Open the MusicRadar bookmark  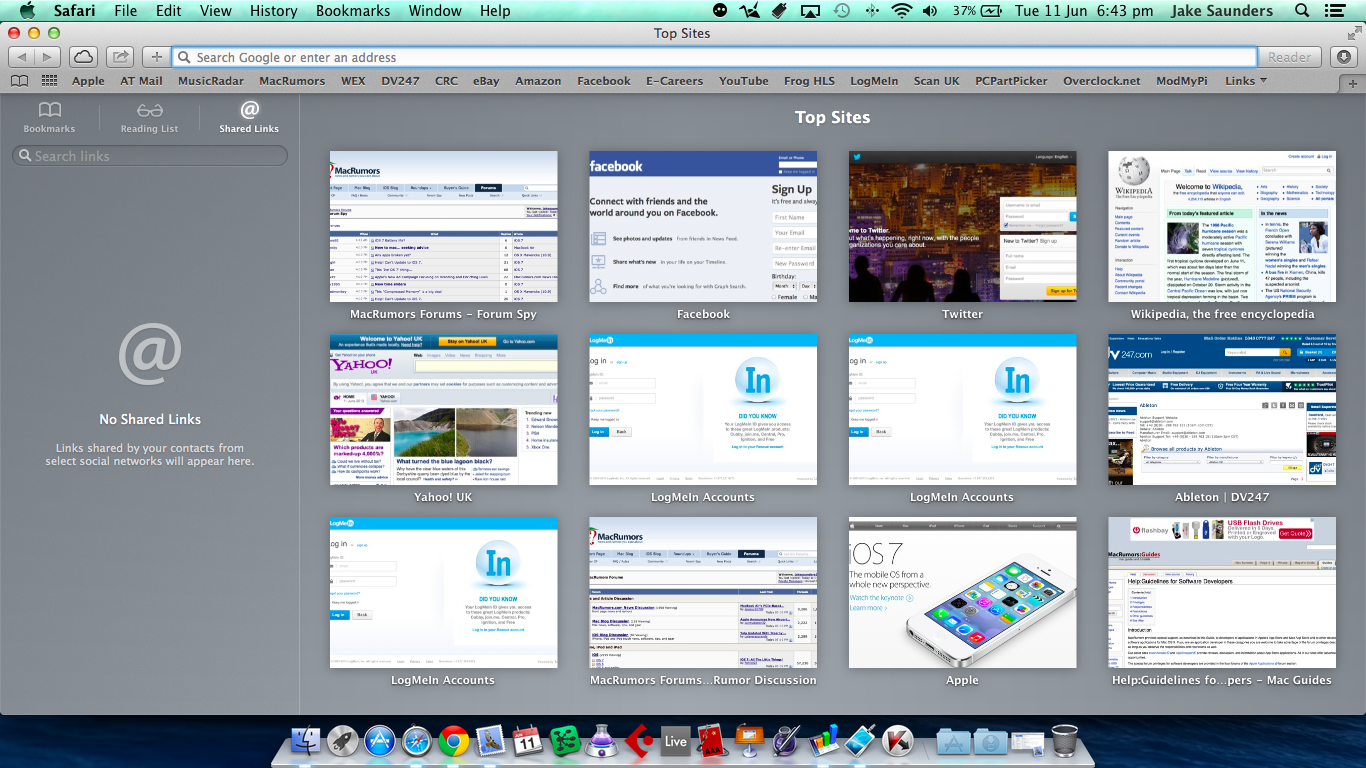coord(210,81)
